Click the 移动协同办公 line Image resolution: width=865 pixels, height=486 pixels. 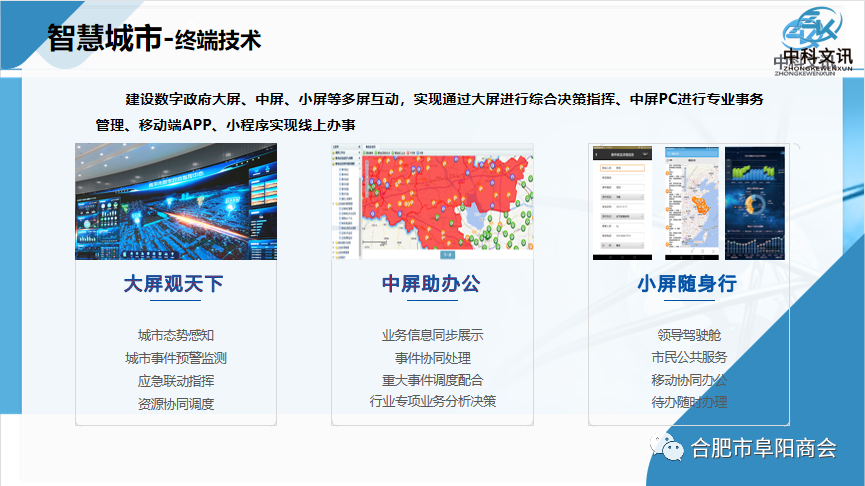[689, 380]
